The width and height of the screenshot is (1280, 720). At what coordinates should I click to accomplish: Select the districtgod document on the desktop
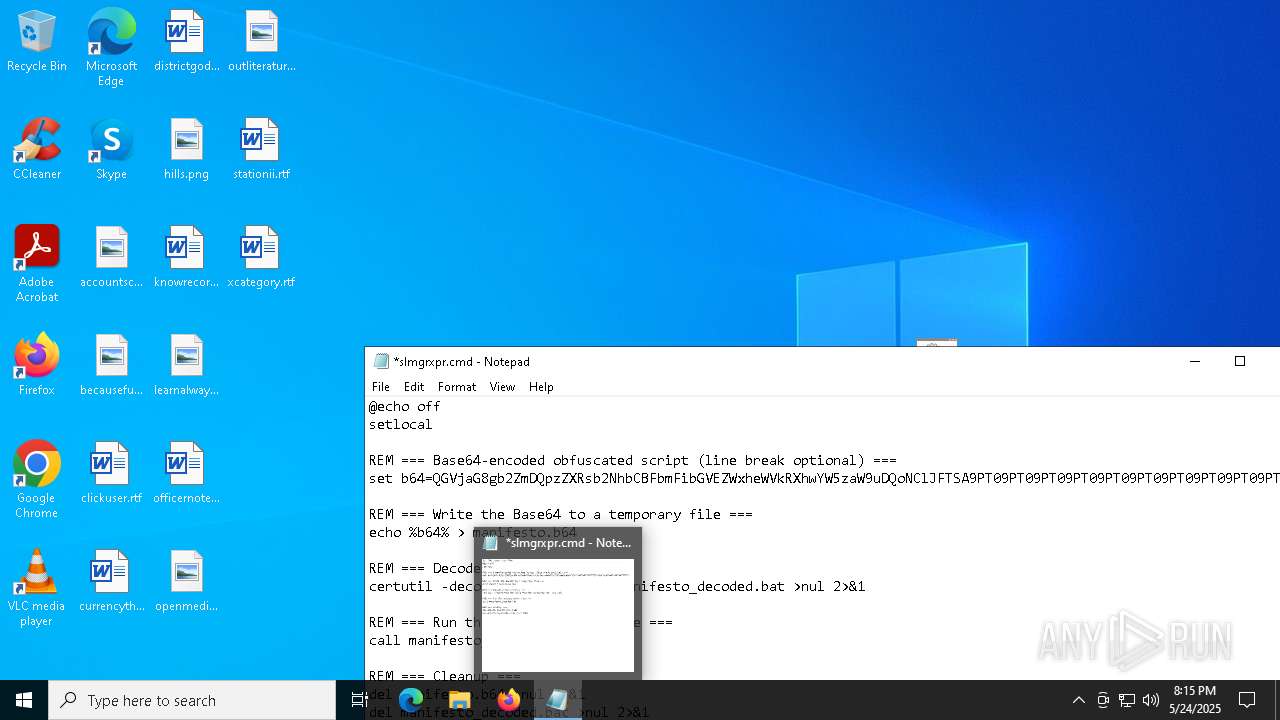[x=186, y=41]
